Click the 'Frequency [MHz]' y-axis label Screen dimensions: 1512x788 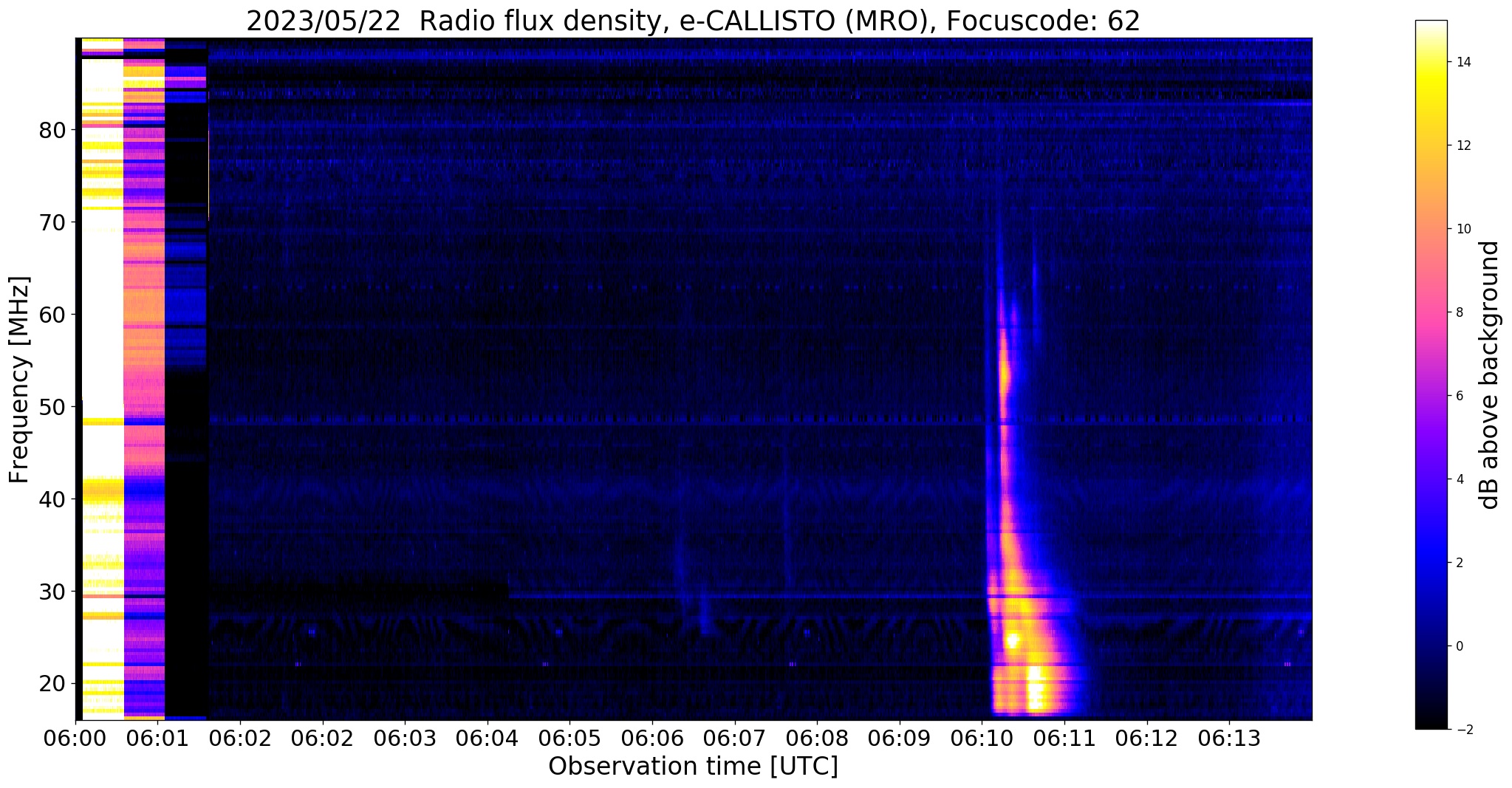[20, 380]
